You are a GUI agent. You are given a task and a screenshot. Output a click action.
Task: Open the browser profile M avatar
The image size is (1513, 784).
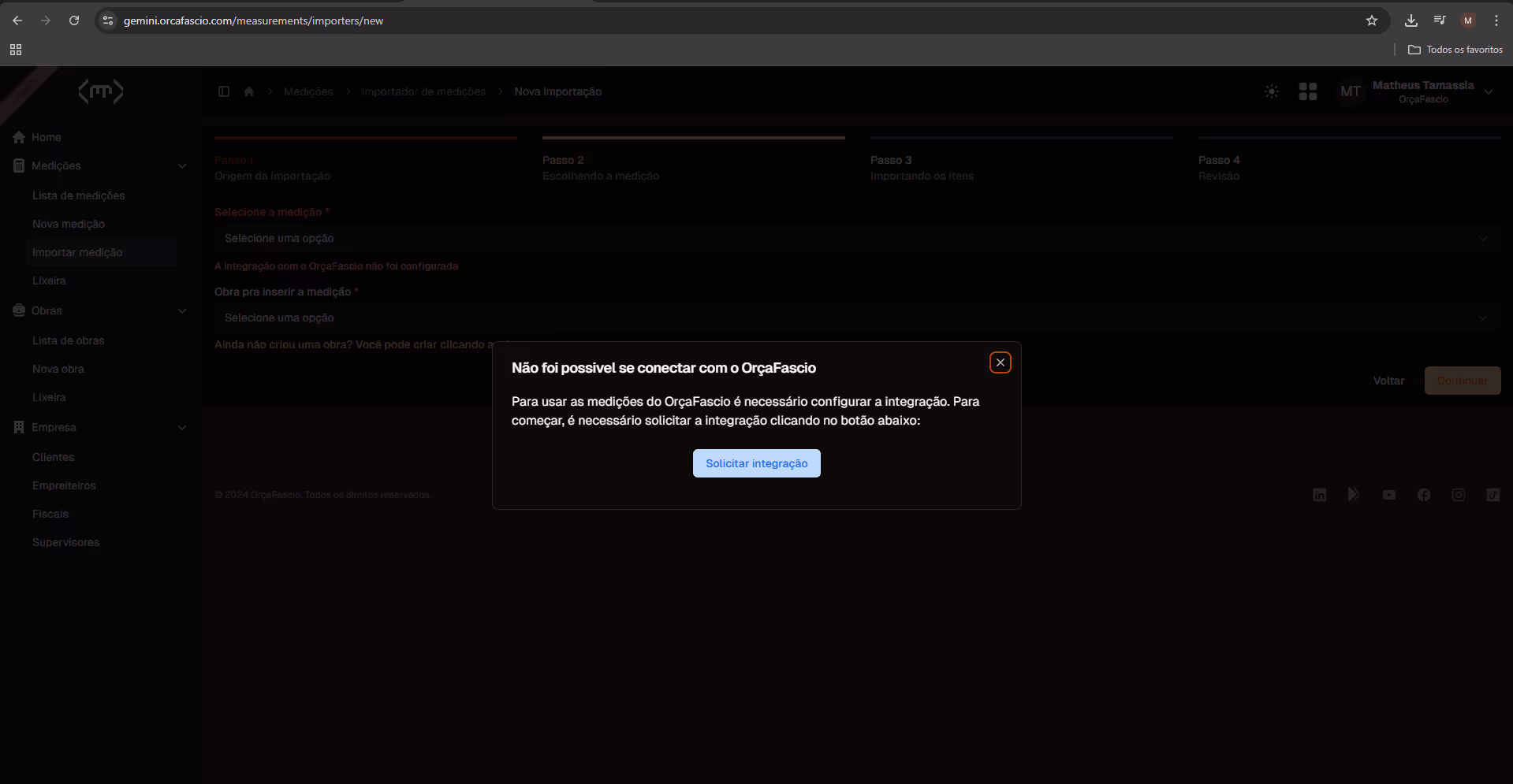click(1468, 20)
